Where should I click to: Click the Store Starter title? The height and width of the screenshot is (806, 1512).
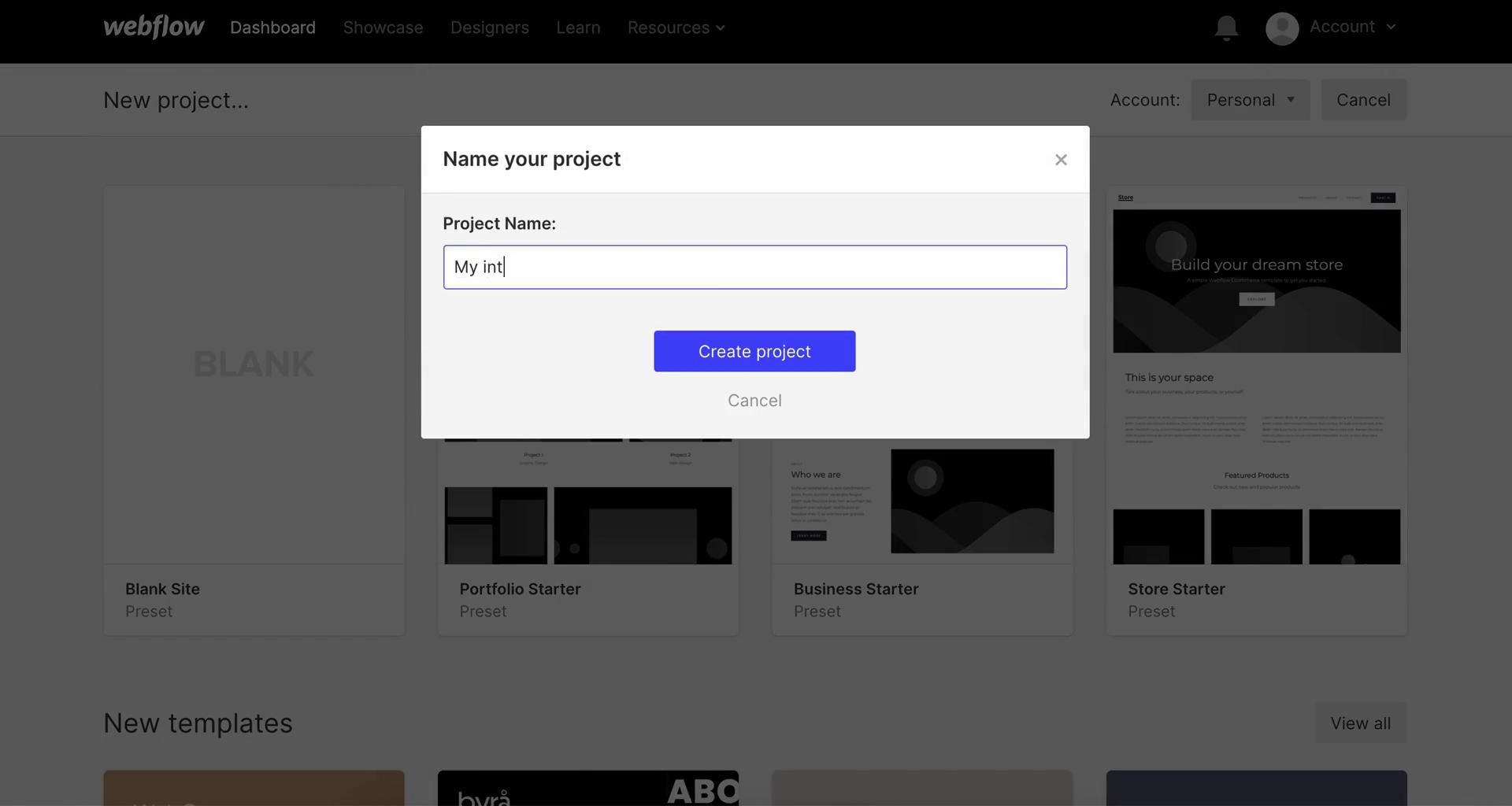1177,589
